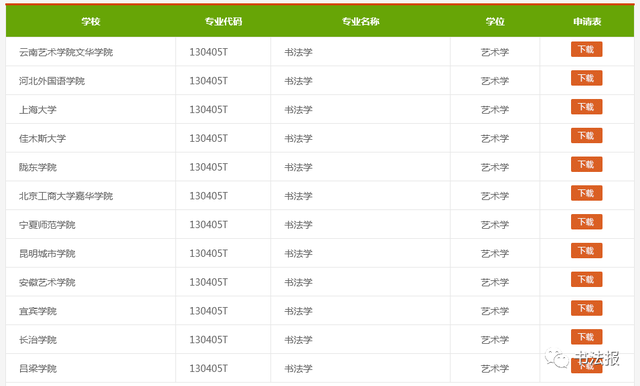The image size is (640, 386).
Task: Click the 学校 column header
Action: 91,21
